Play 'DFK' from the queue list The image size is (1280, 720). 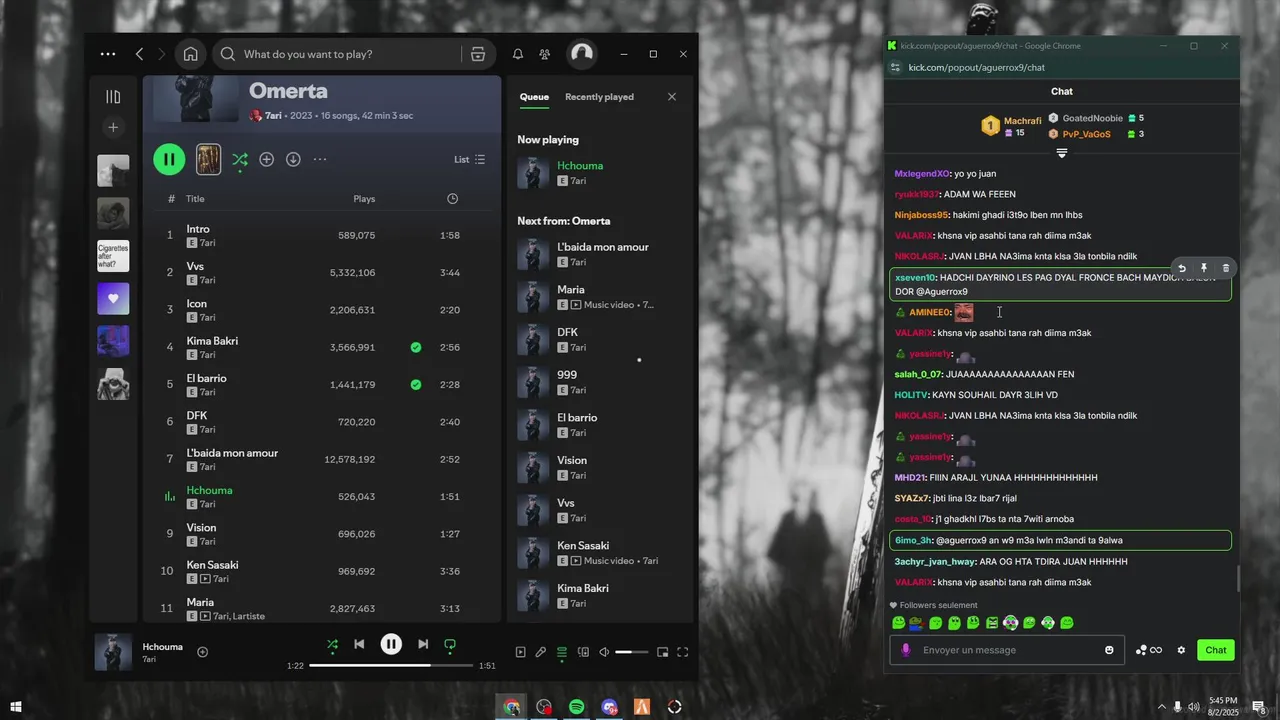[x=599, y=339]
